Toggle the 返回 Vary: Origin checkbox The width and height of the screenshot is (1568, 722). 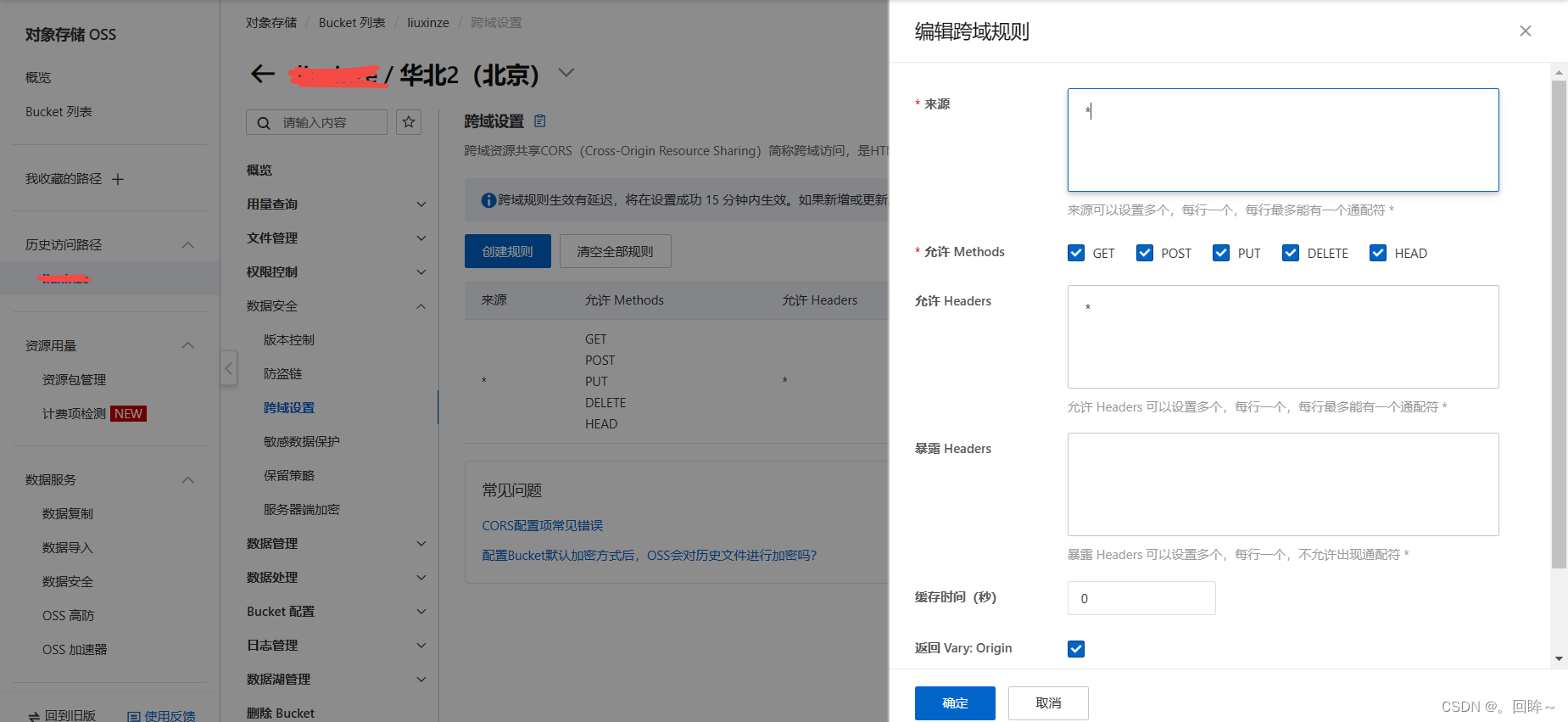pyautogui.click(x=1076, y=649)
